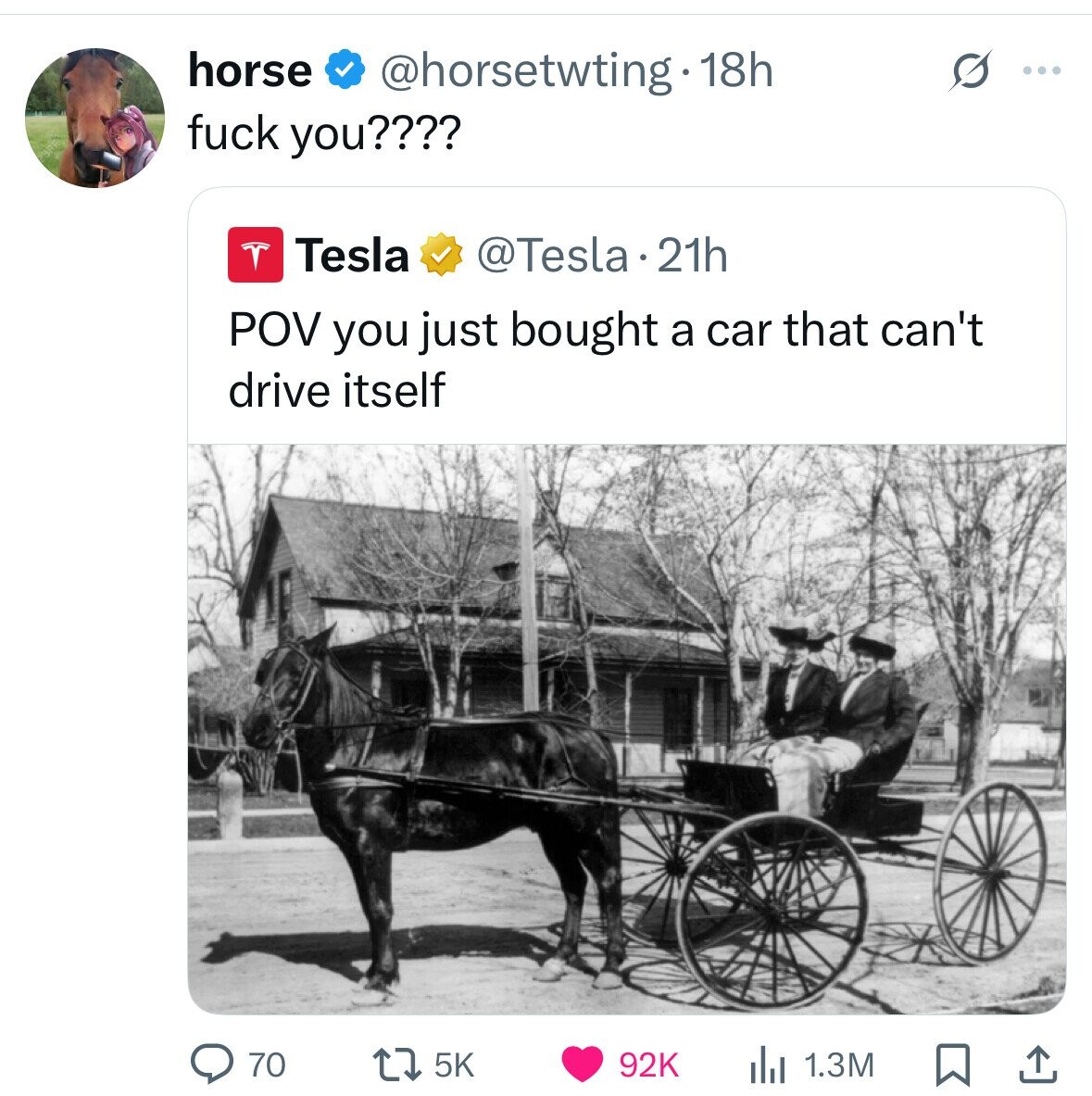Share the post via upload arrow icon

coord(1036,1065)
